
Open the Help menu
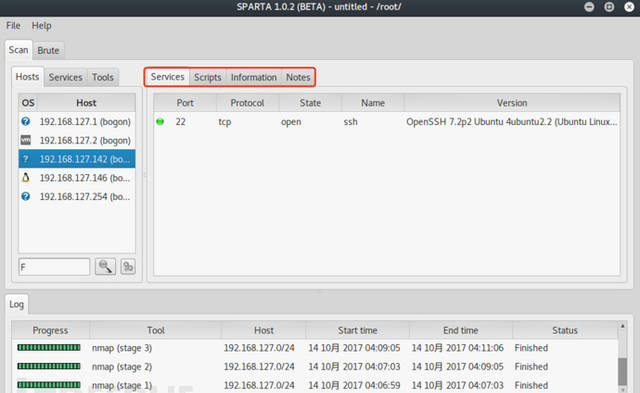(42, 26)
